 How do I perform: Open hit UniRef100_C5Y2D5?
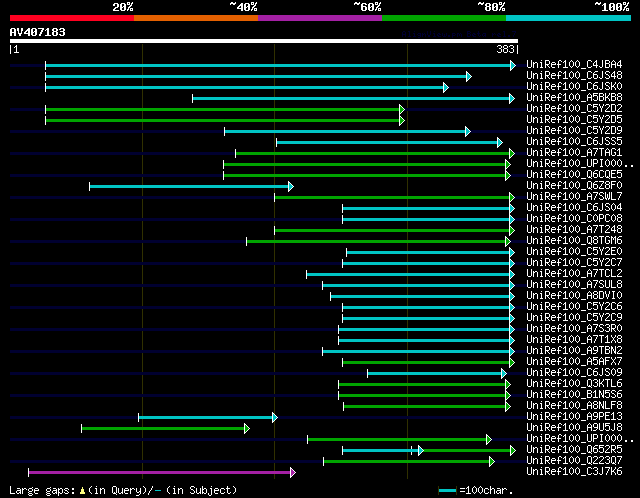(x=574, y=120)
